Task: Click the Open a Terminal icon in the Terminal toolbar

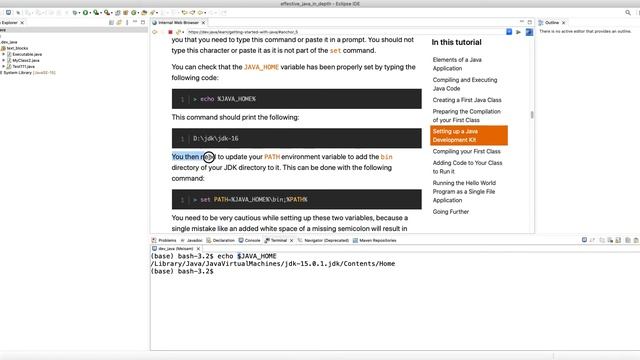Action: tap(584, 240)
